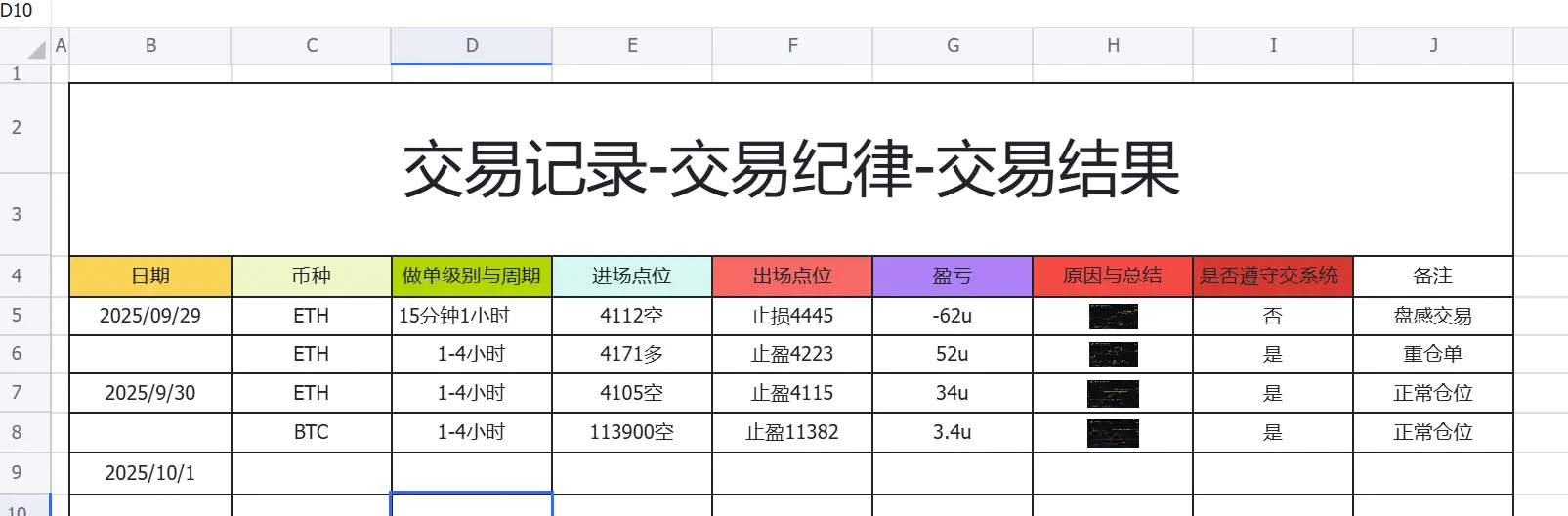Viewport: 1568px width, 516px height.
Task: Open chart thumbnail in the -62u row
Action: [1114, 317]
